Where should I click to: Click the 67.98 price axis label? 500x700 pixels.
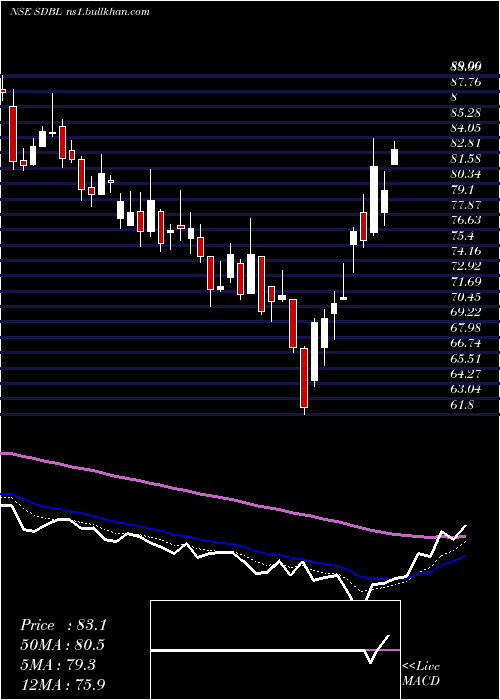(466, 328)
